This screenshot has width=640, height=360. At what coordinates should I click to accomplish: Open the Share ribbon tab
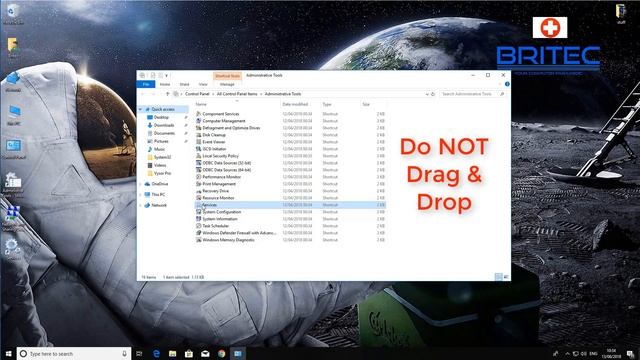click(184, 84)
